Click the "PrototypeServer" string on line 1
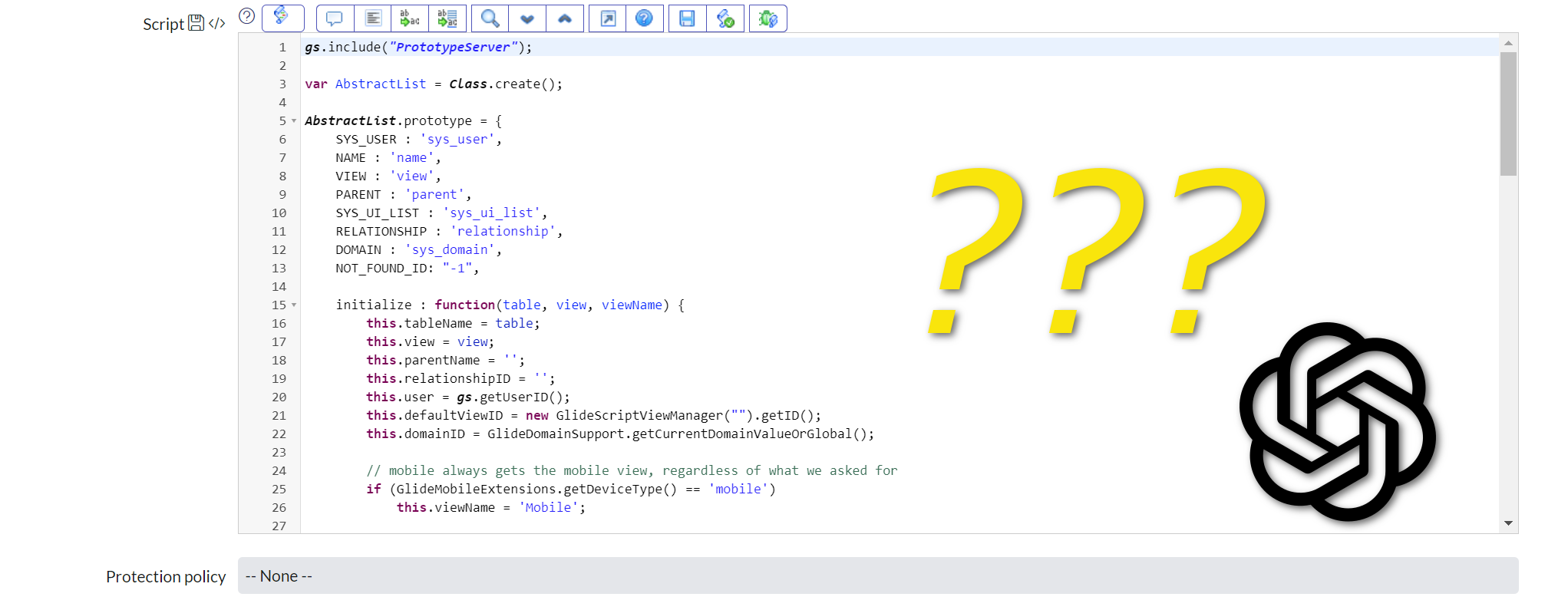 click(453, 48)
